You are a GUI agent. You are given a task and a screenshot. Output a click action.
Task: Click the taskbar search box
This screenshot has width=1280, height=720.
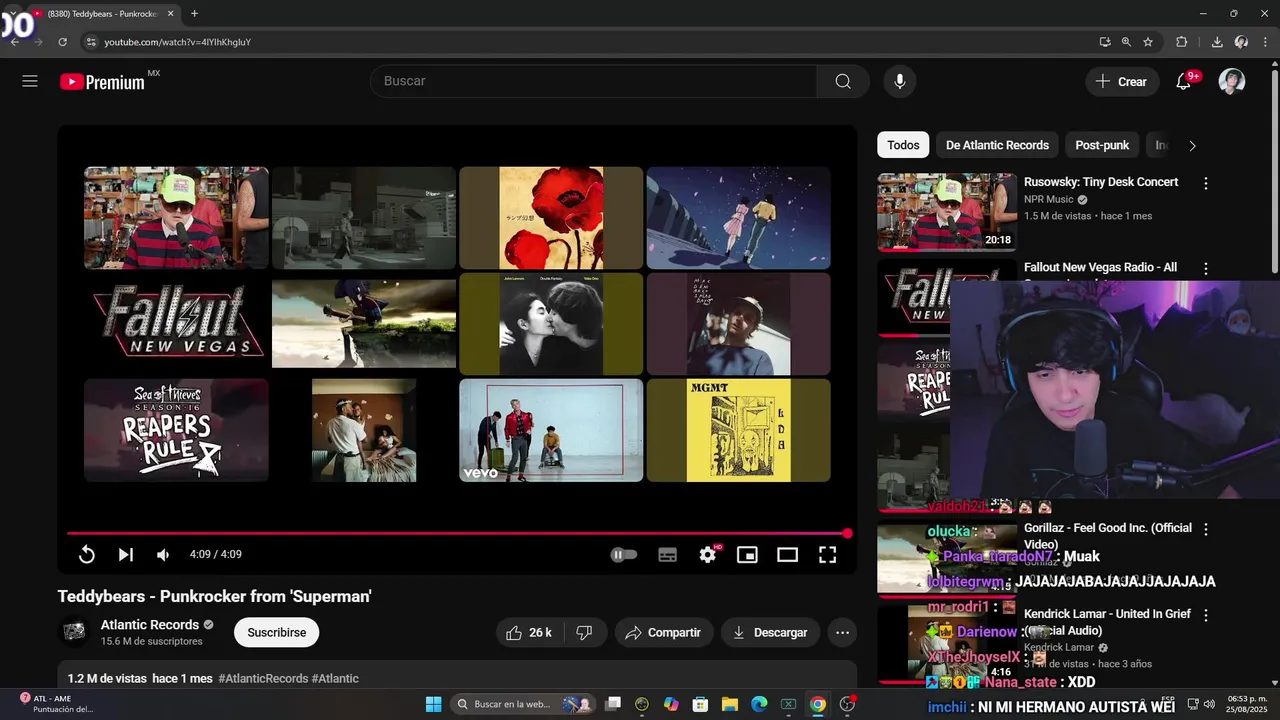coord(522,704)
